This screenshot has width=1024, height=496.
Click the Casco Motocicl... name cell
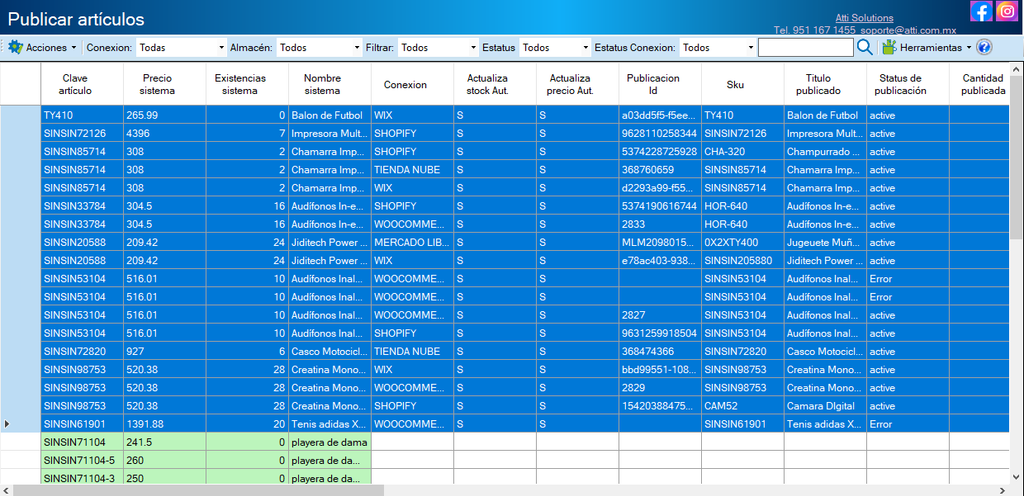tap(330, 351)
